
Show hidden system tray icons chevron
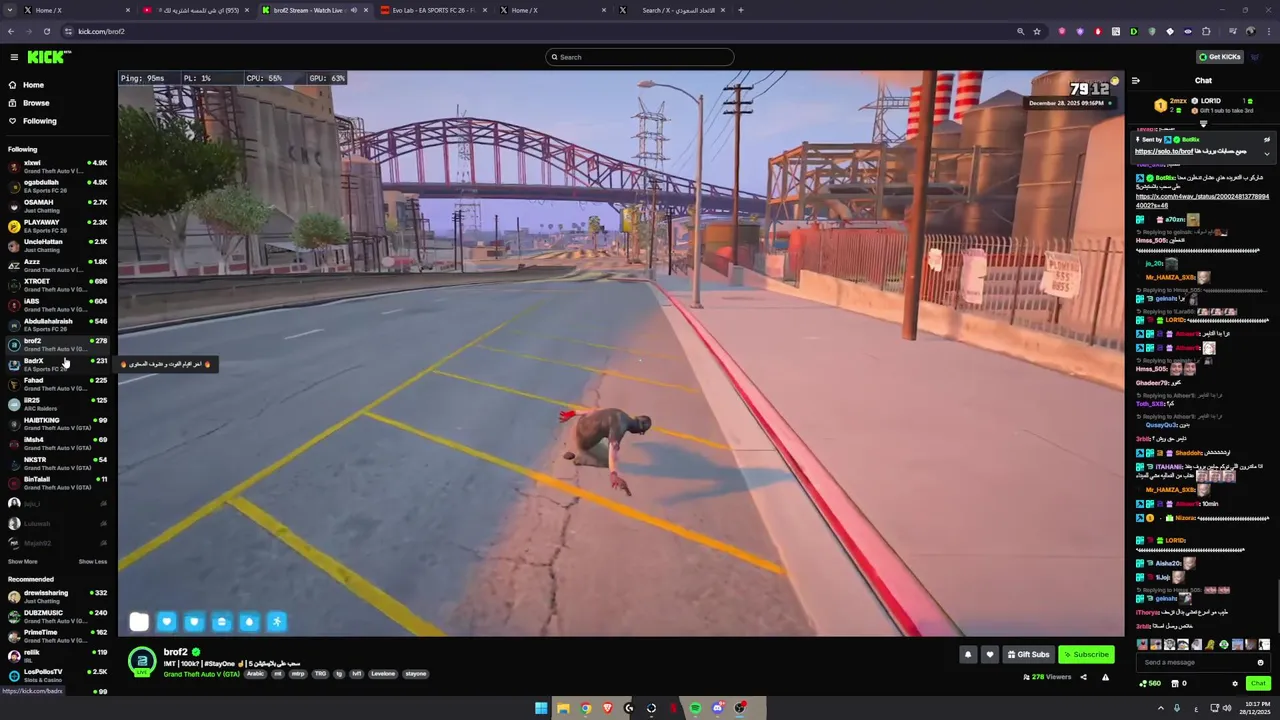point(1161,708)
